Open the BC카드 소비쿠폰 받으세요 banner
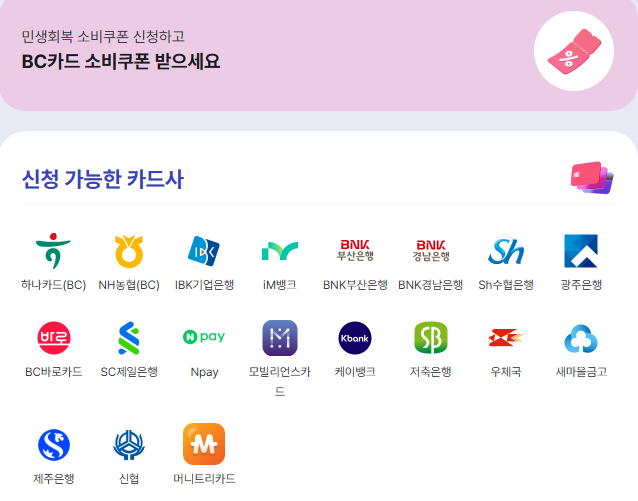This screenshot has height=501, width=638. tap(319, 52)
